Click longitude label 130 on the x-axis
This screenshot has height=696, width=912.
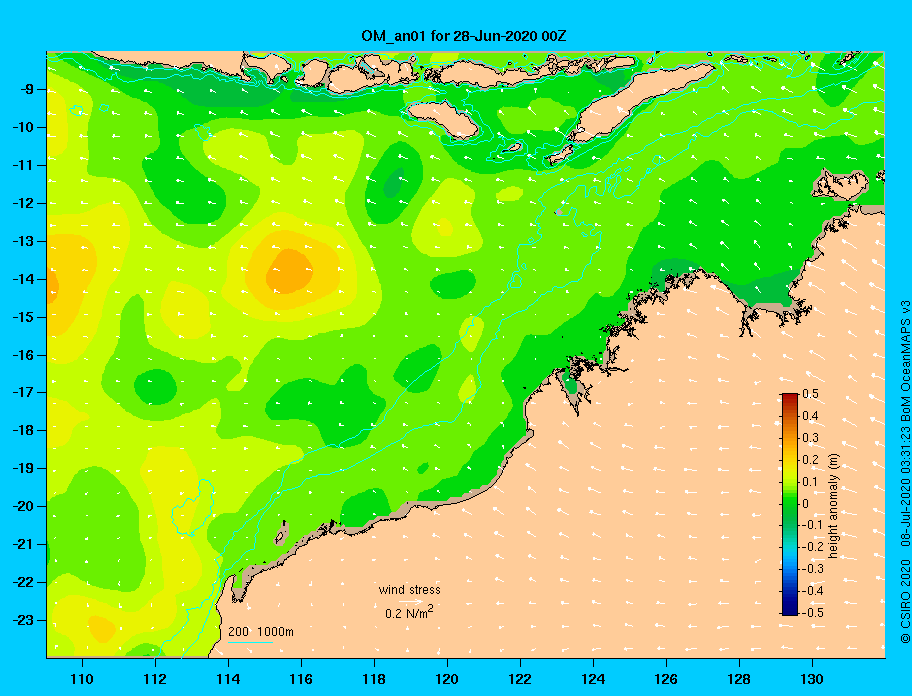812,679
